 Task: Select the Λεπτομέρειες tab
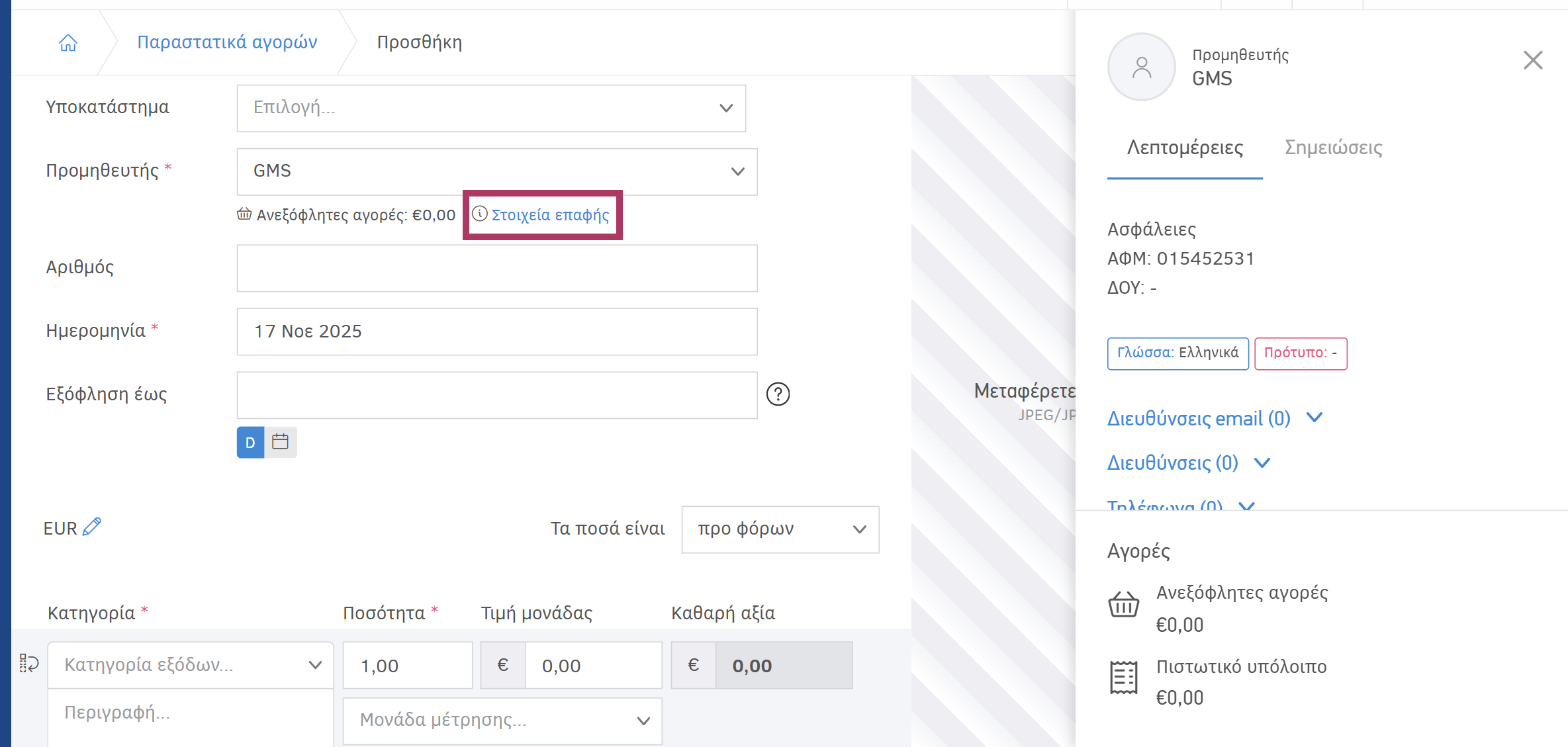tap(1185, 148)
